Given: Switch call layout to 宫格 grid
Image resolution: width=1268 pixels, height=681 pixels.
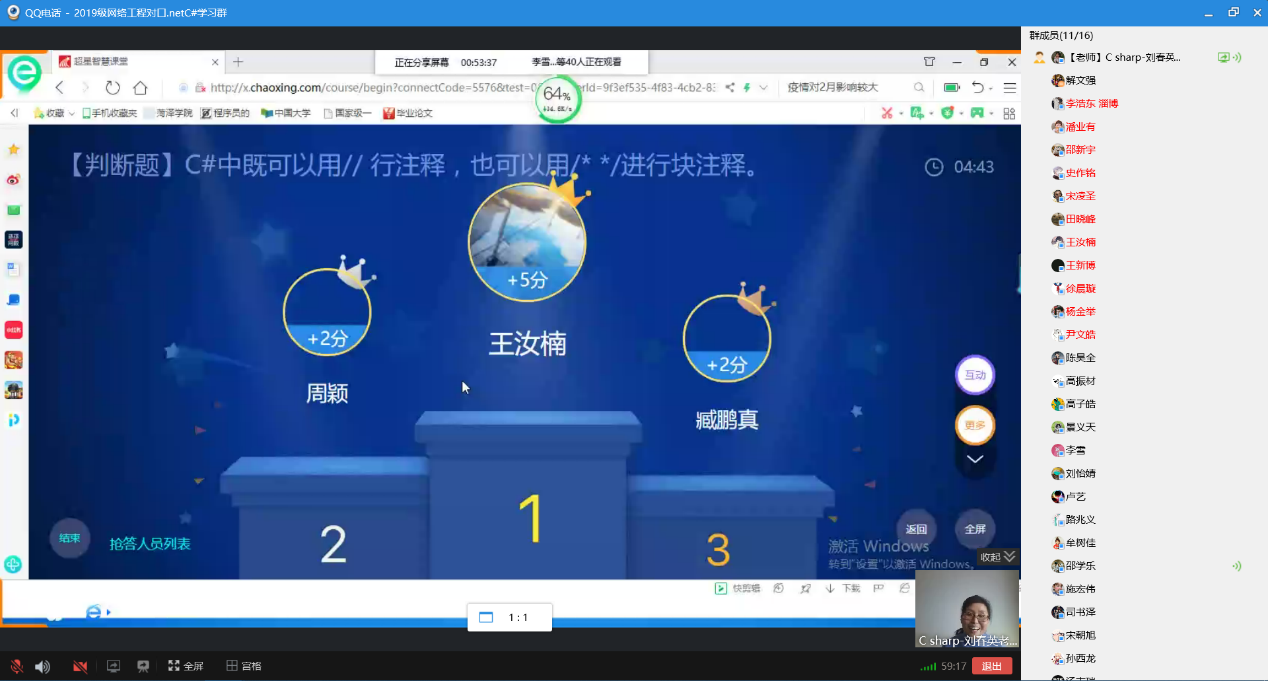Looking at the screenshot, I should click(243, 666).
